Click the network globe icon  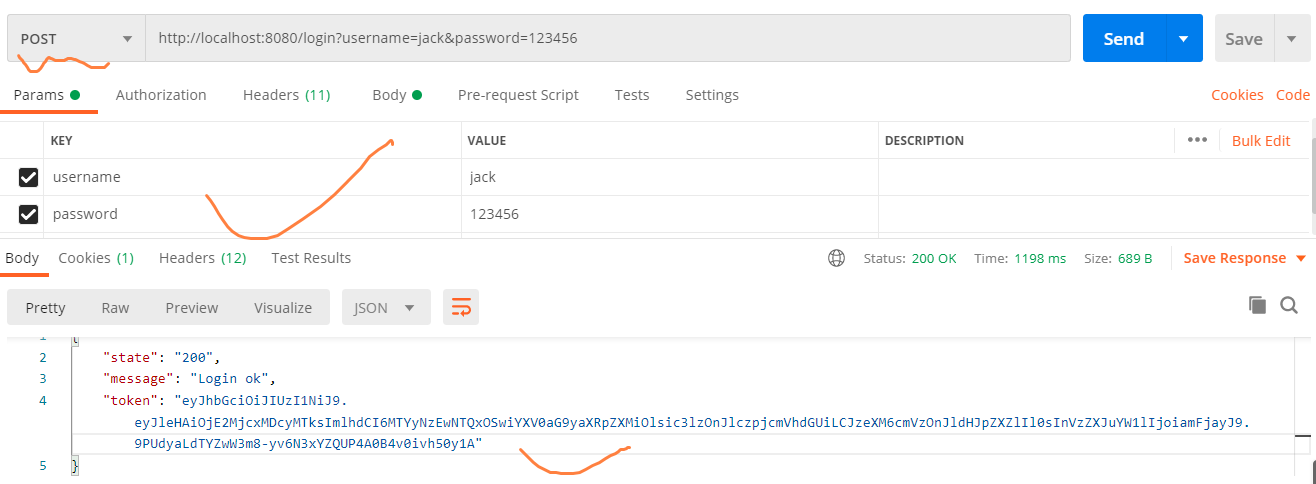836,258
